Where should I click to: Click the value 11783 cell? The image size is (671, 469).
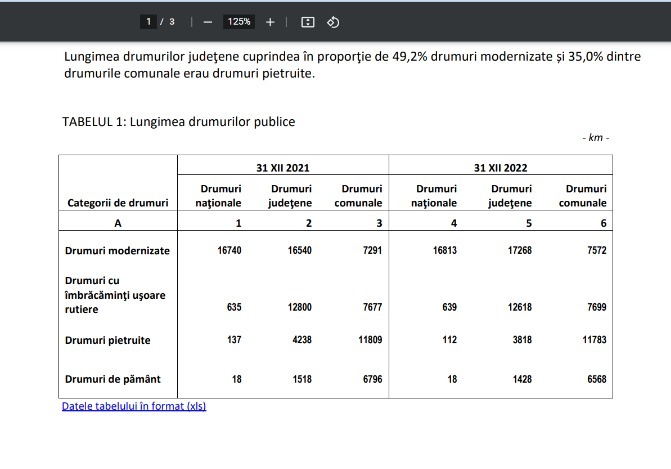pos(594,340)
